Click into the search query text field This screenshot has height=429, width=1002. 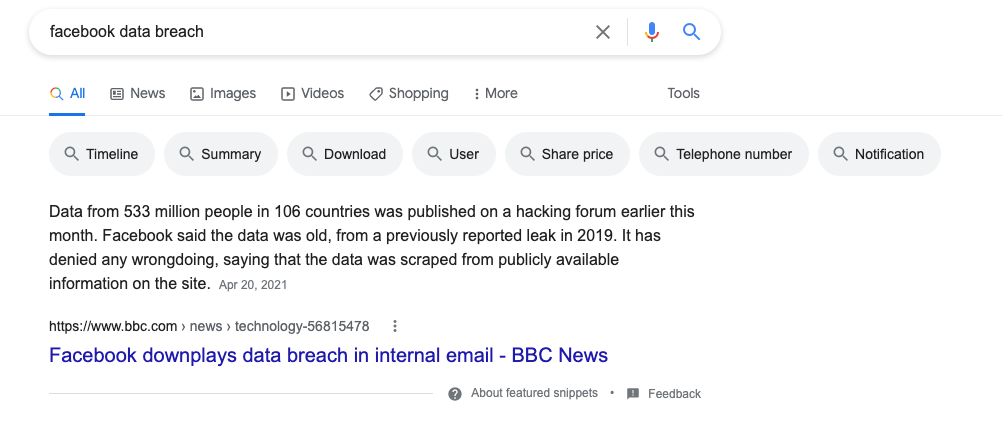pos(300,32)
